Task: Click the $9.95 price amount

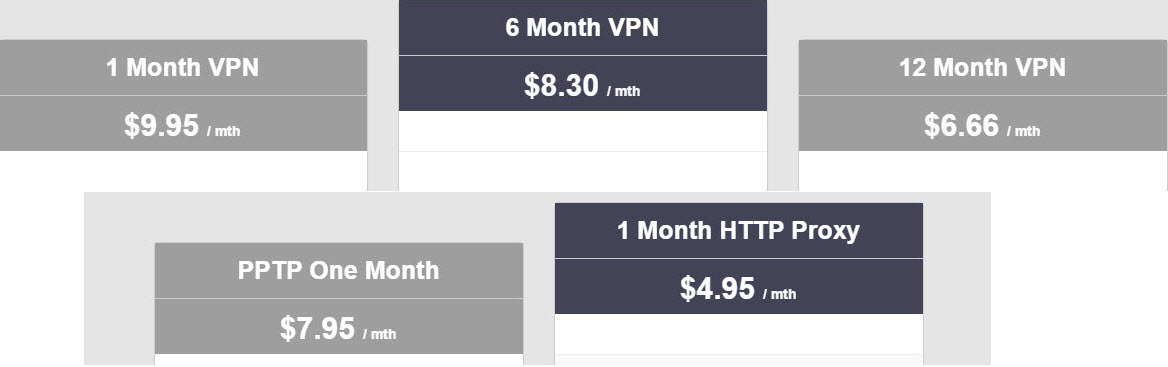Action: click(162, 125)
